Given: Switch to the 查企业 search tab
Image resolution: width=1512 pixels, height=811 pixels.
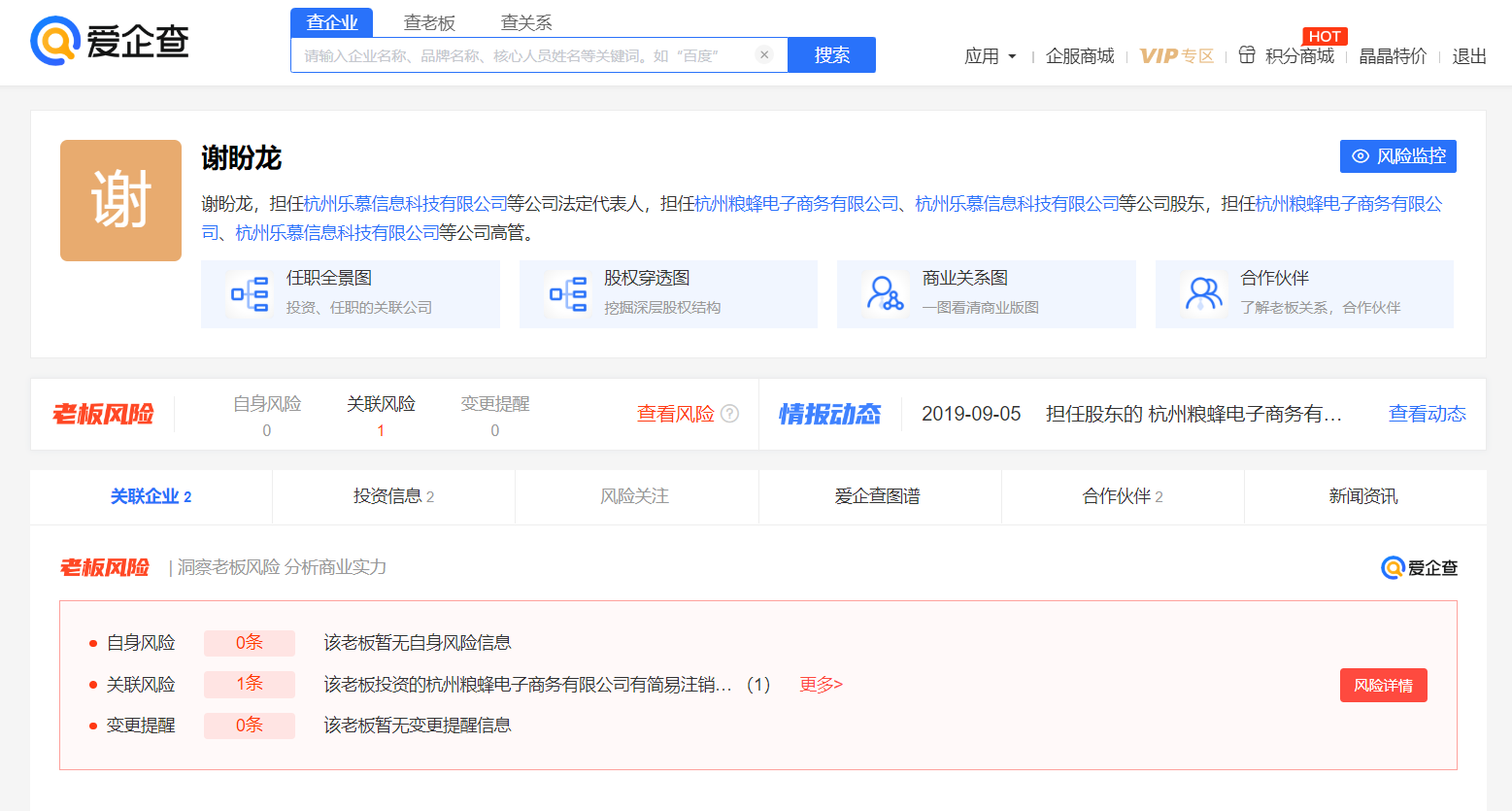Looking at the screenshot, I should (x=331, y=22).
